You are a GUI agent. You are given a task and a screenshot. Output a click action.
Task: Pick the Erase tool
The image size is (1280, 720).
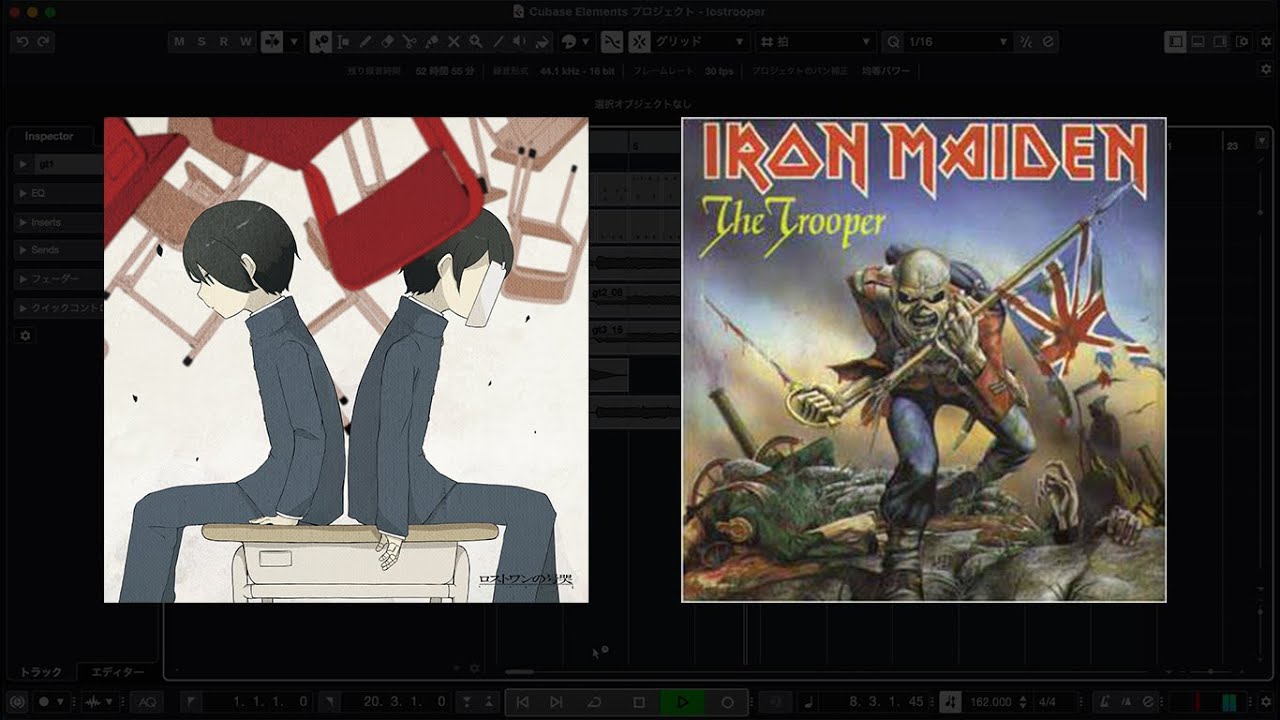387,42
